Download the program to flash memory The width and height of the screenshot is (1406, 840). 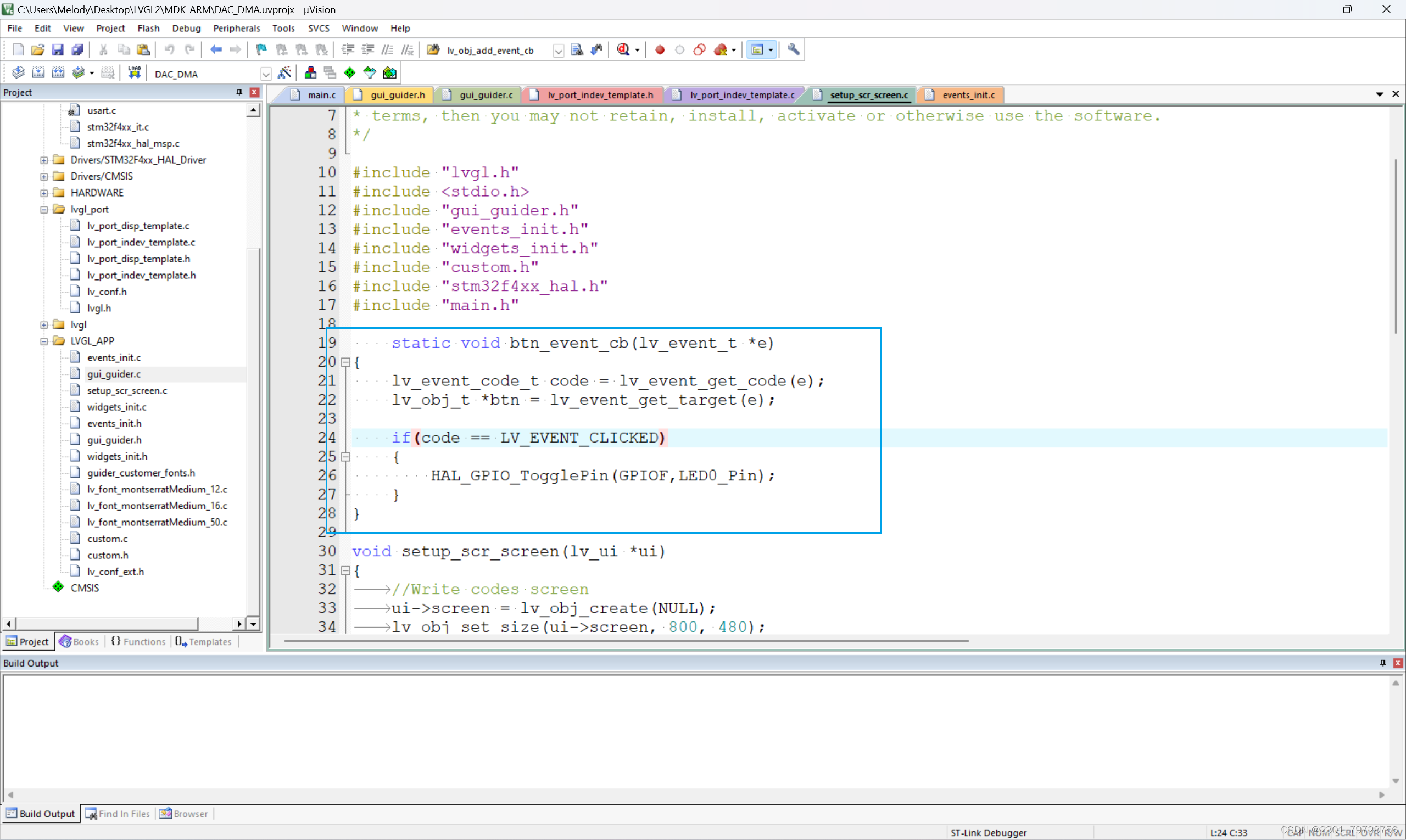pyautogui.click(x=134, y=72)
